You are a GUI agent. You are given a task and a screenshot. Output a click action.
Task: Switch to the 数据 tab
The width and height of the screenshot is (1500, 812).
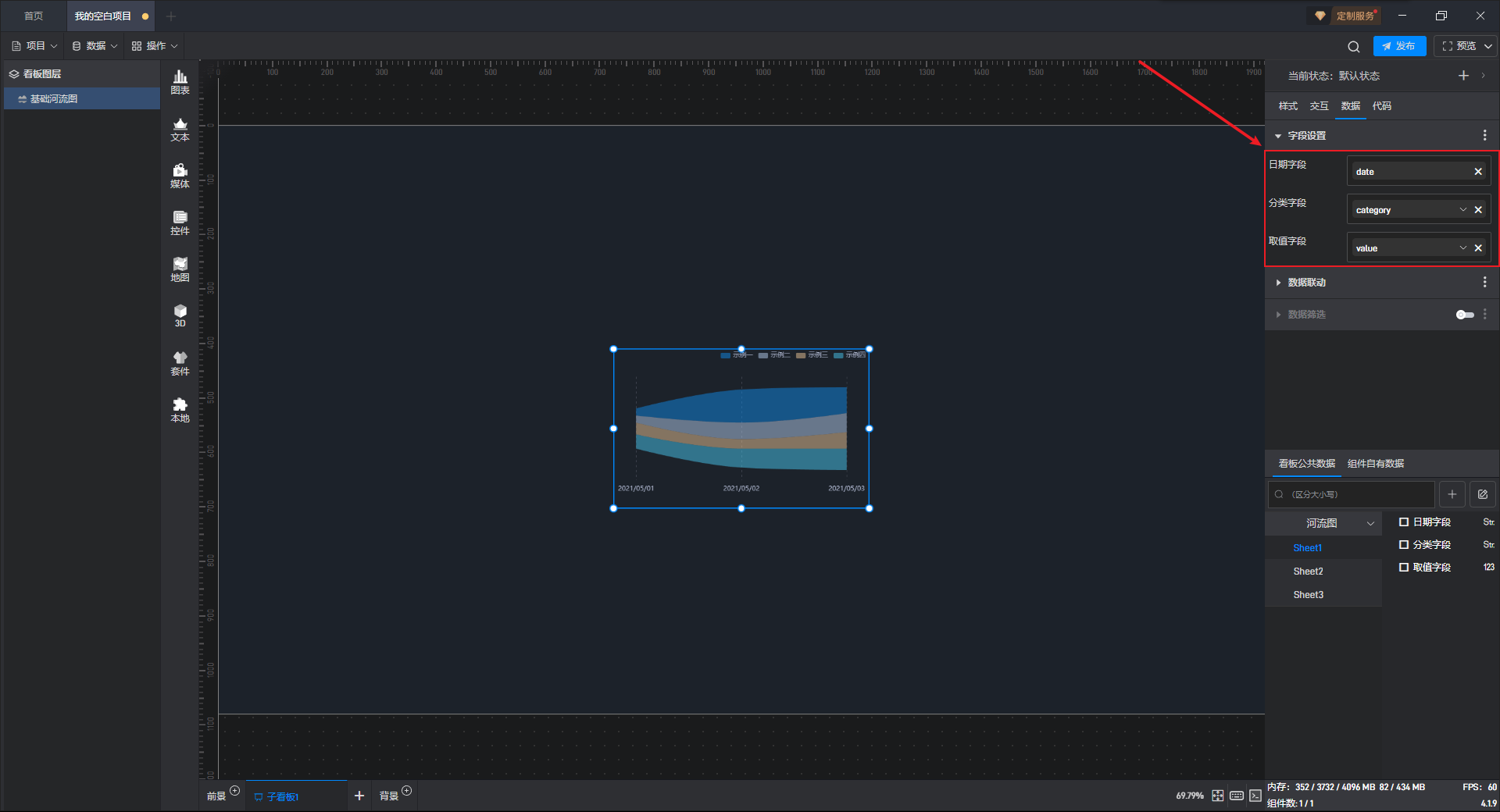(1351, 106)
